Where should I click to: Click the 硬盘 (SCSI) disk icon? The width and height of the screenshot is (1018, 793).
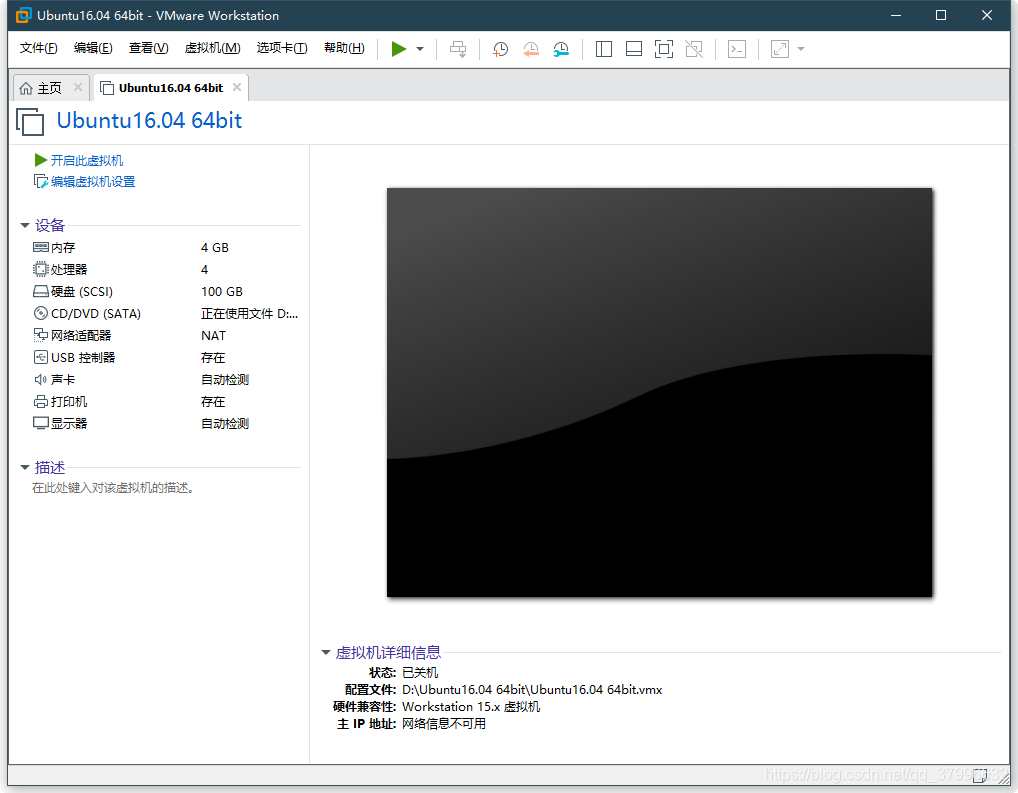pos(40,292)
